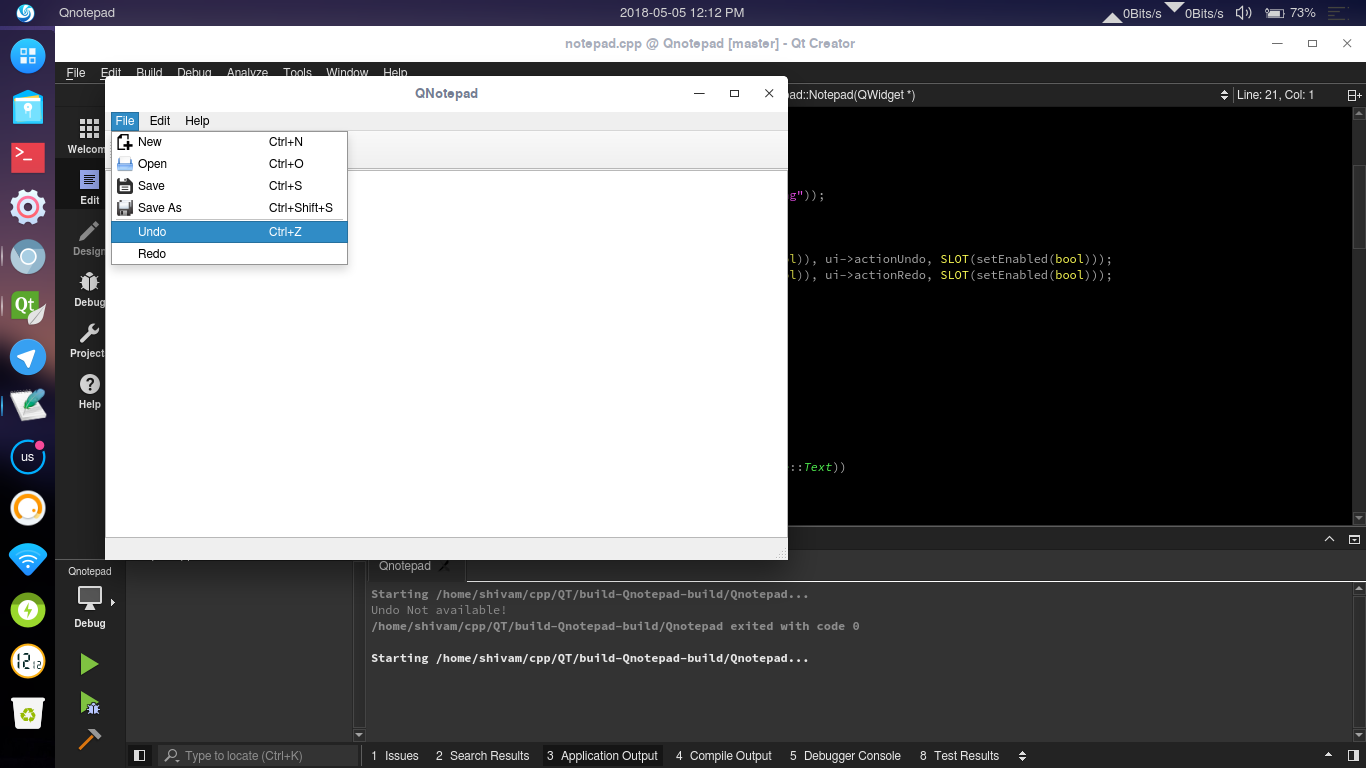Build the project with the hammer icon

(x=89, y=739)
